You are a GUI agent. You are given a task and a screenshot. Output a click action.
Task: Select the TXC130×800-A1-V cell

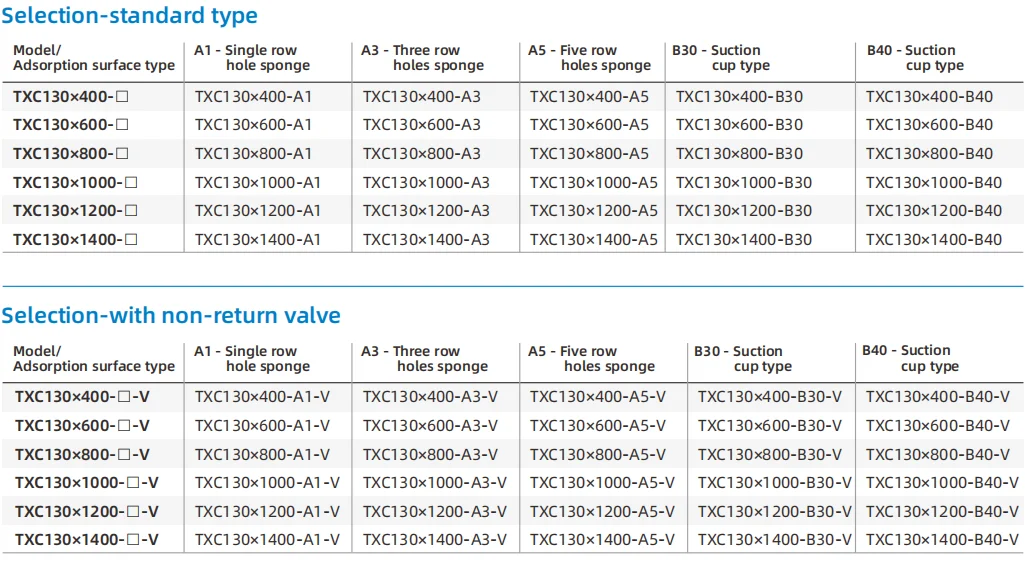click(262, 455)
